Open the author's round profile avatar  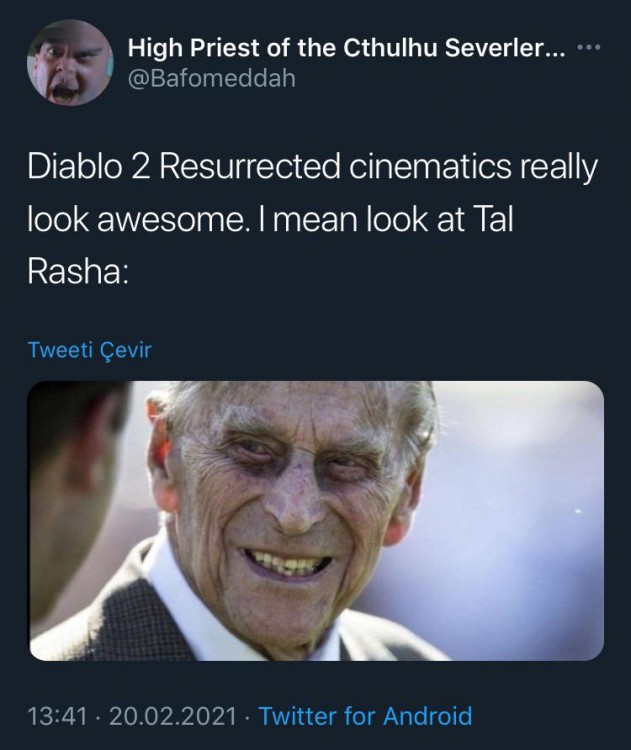click(70, 63)
